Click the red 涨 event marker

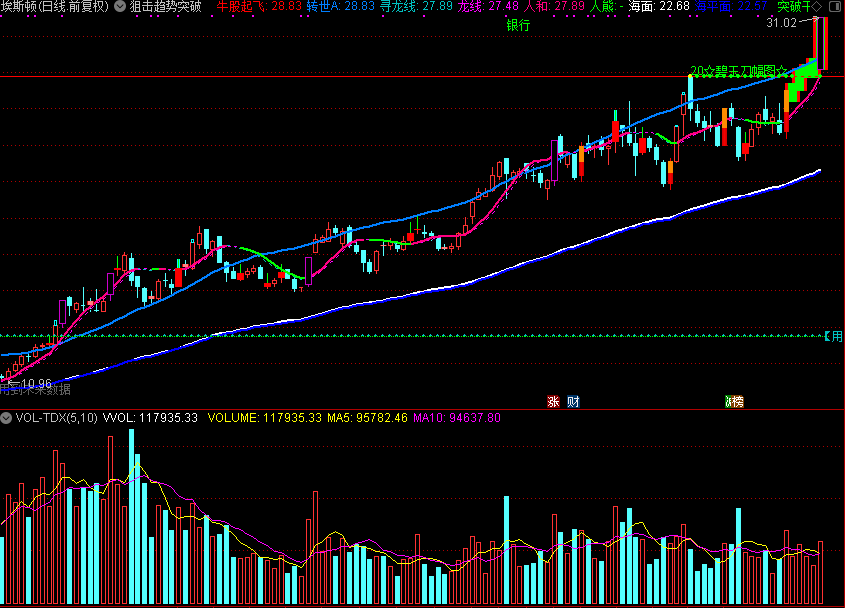tap(553, 402)
